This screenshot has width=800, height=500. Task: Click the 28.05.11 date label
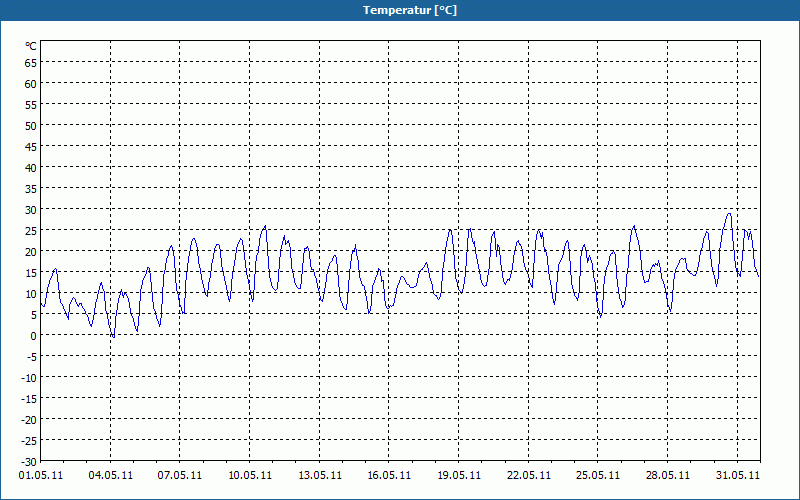[x=667, y=475]
